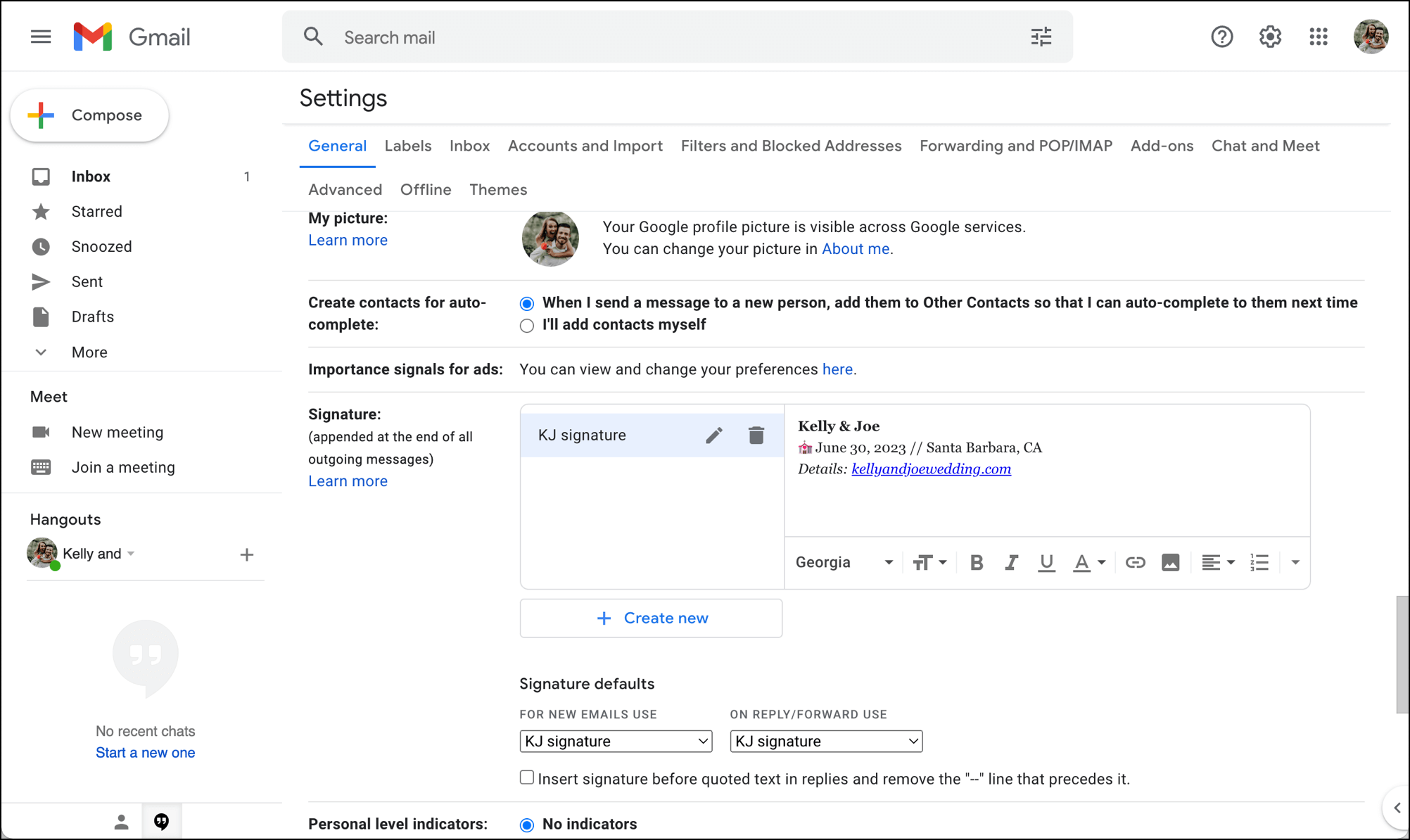
Task: Expand more formatting options arrow
Action: tap(1295, 562)
